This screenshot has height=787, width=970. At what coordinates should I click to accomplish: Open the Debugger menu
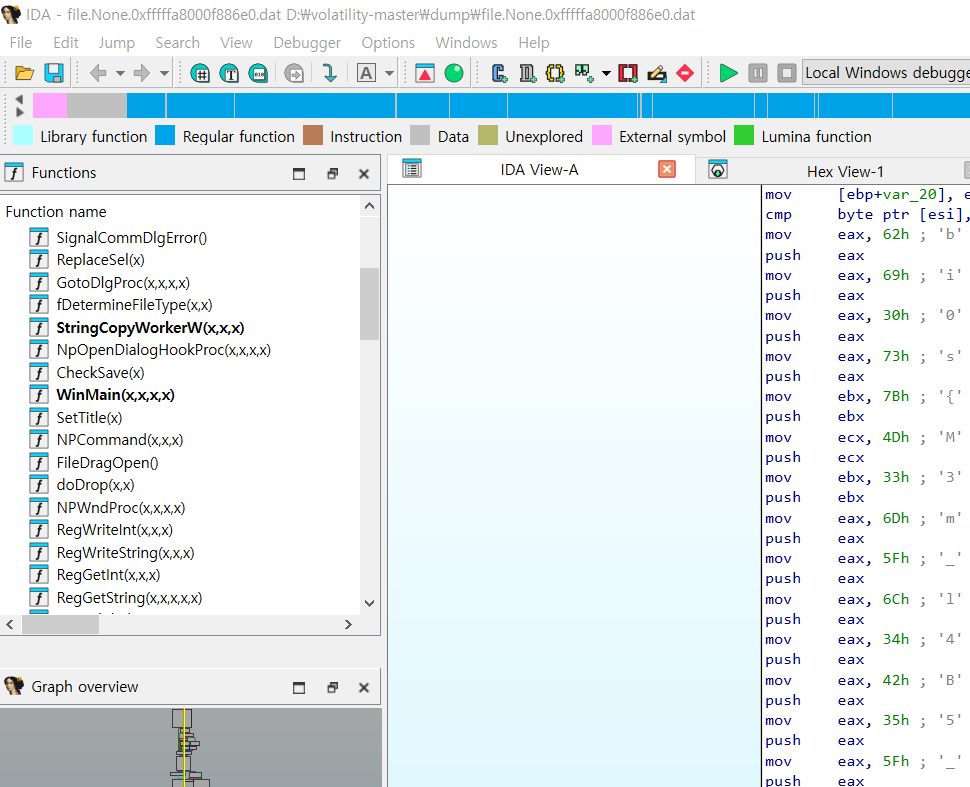pyautogui.click(x=307, y=43)
